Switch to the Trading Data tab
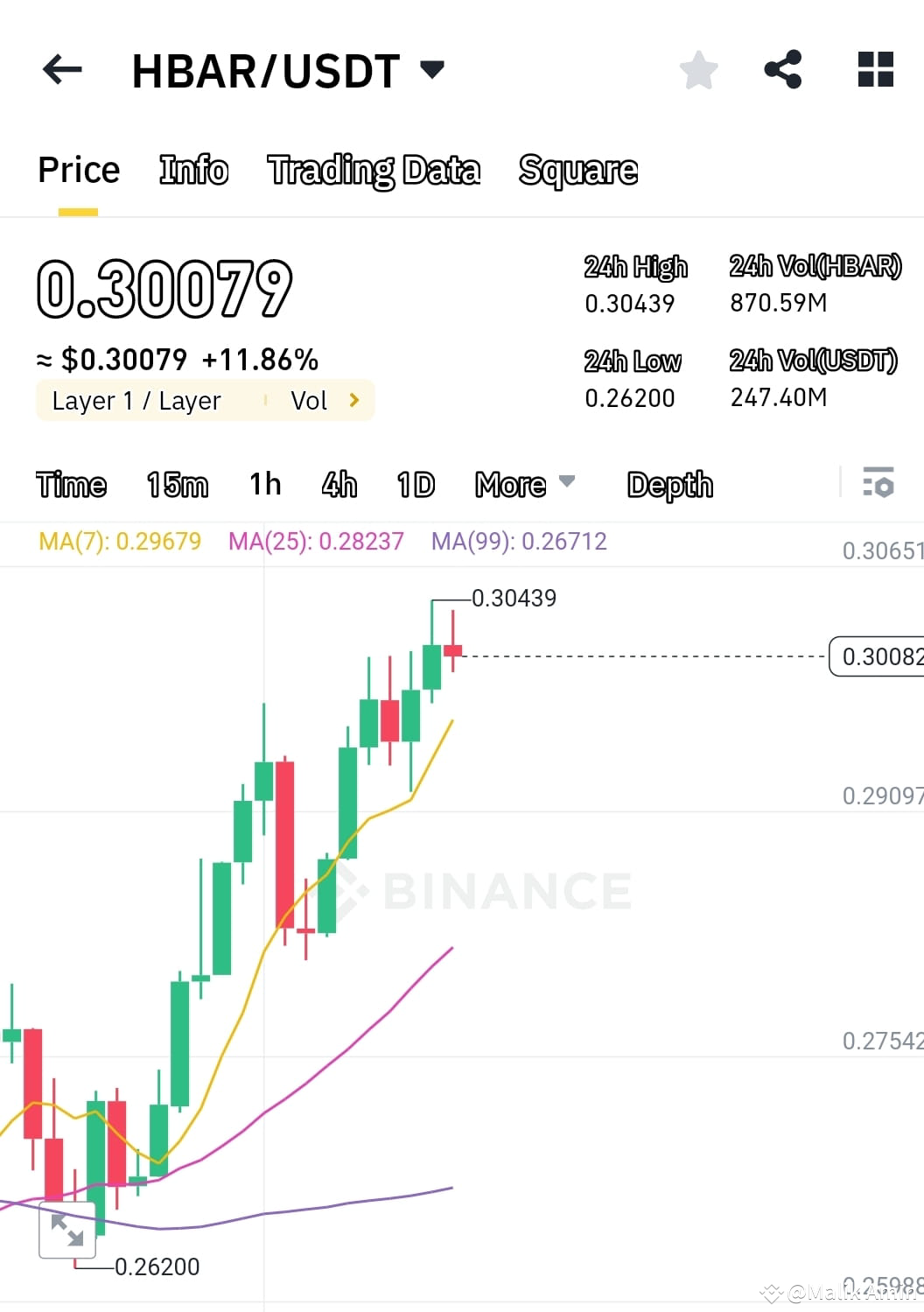Screen dimensions: 924x1312 pyautogui.click(x=374, y=170)
